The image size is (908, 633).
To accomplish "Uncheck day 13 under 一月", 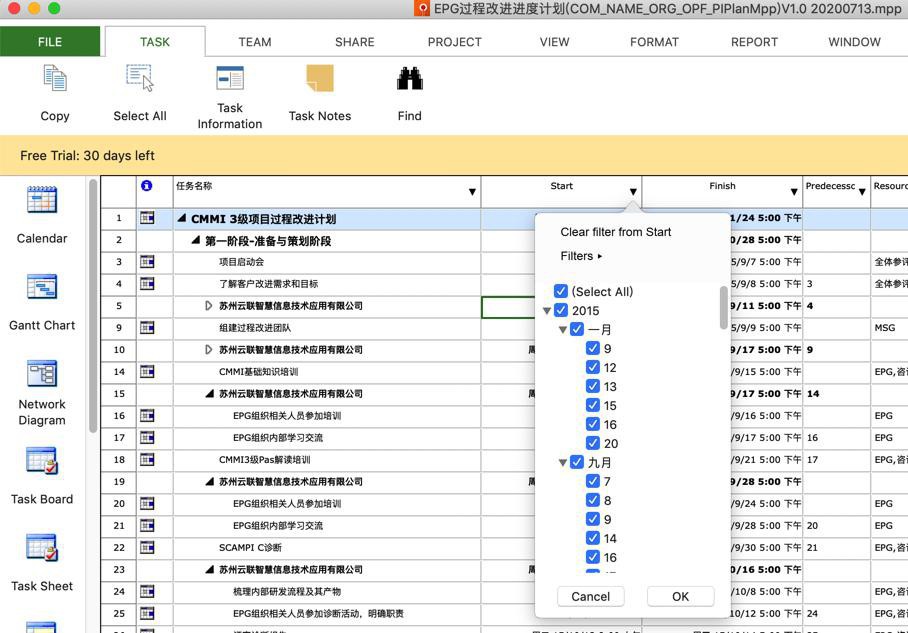I will pos(592,386).
